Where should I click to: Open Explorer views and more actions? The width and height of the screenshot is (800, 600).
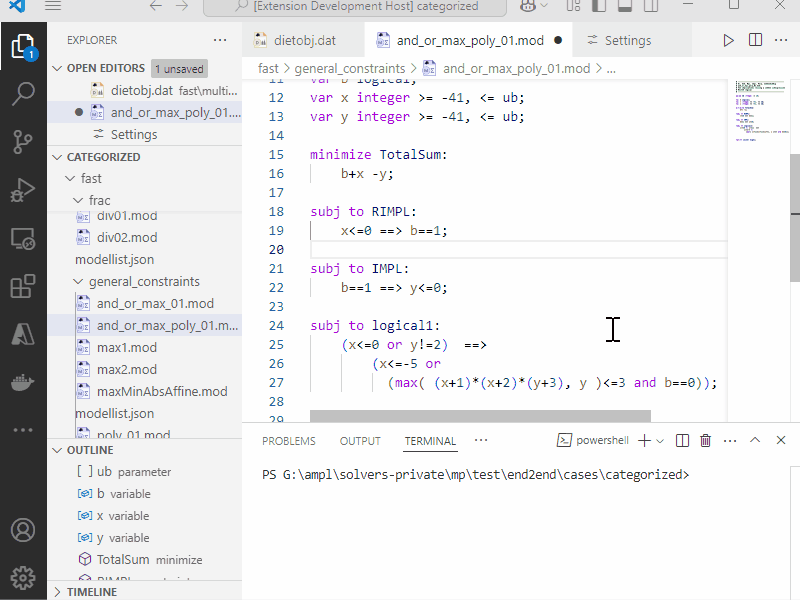coord(220,40)
